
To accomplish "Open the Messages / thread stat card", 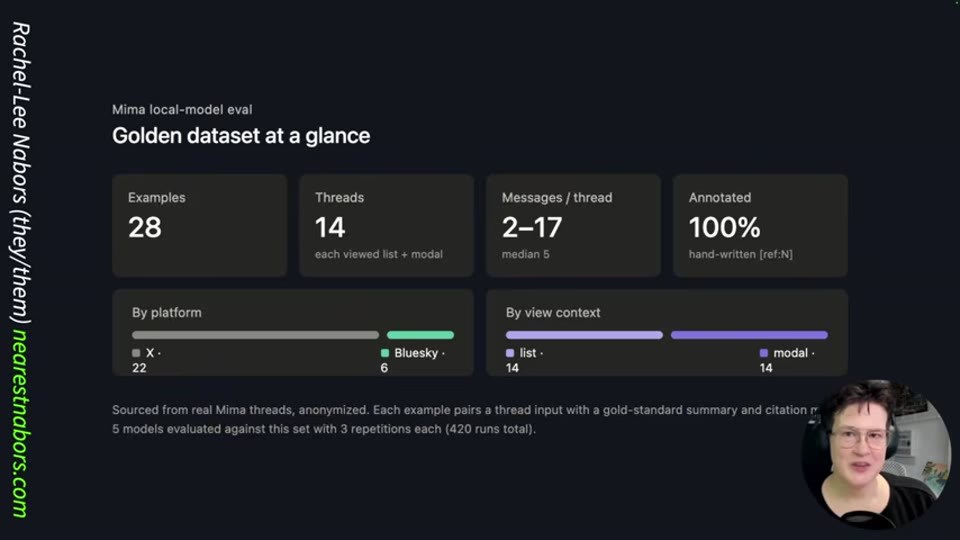I will [x=574, y=225].
